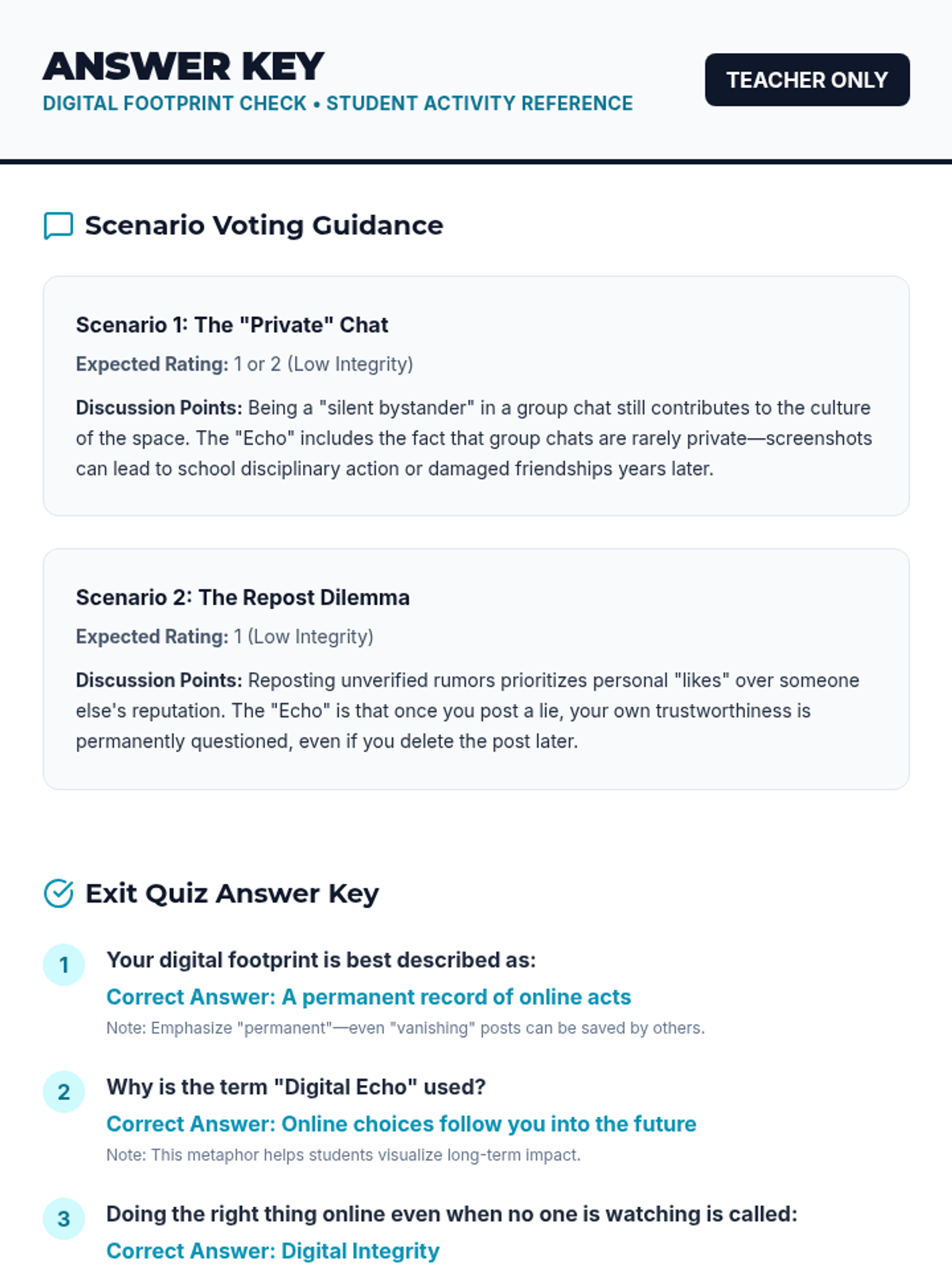
Task: Click the ANSWER KEY title
Action: (x=183, y=67)
